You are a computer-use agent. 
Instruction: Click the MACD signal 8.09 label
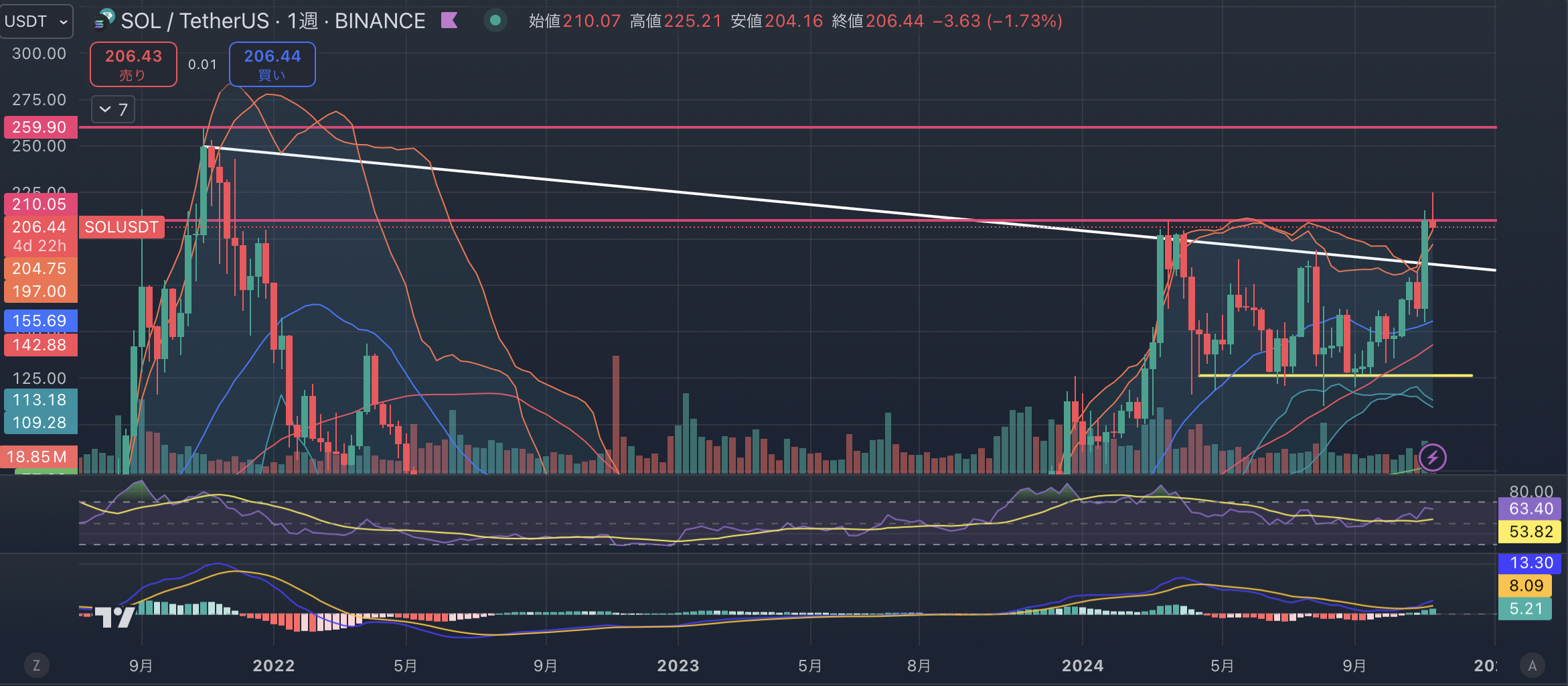[1526, 586]
